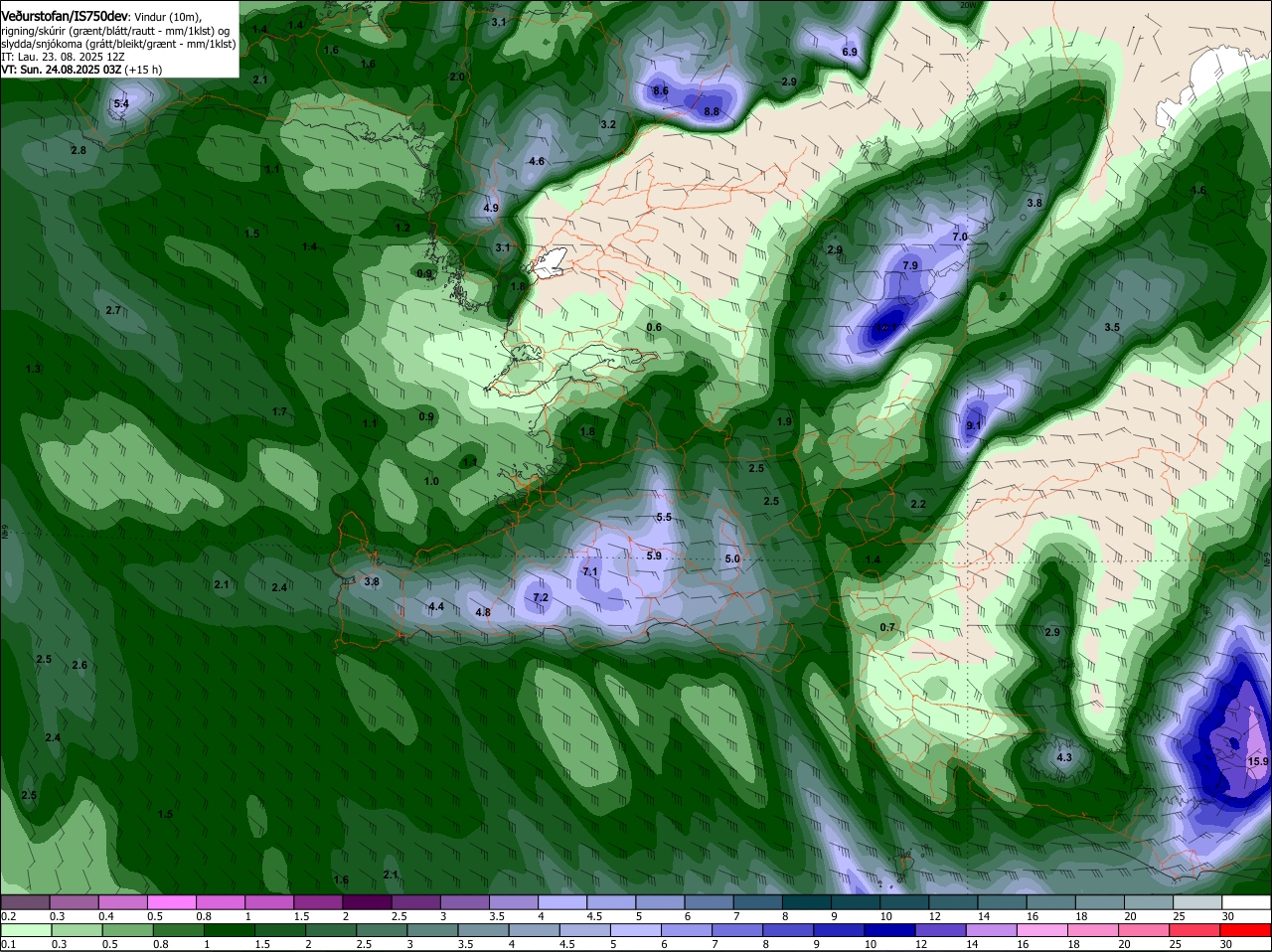Click the 0.7 precipitation label
Image resolution: width=1272 pixels, height=952 pixels.
887,627
